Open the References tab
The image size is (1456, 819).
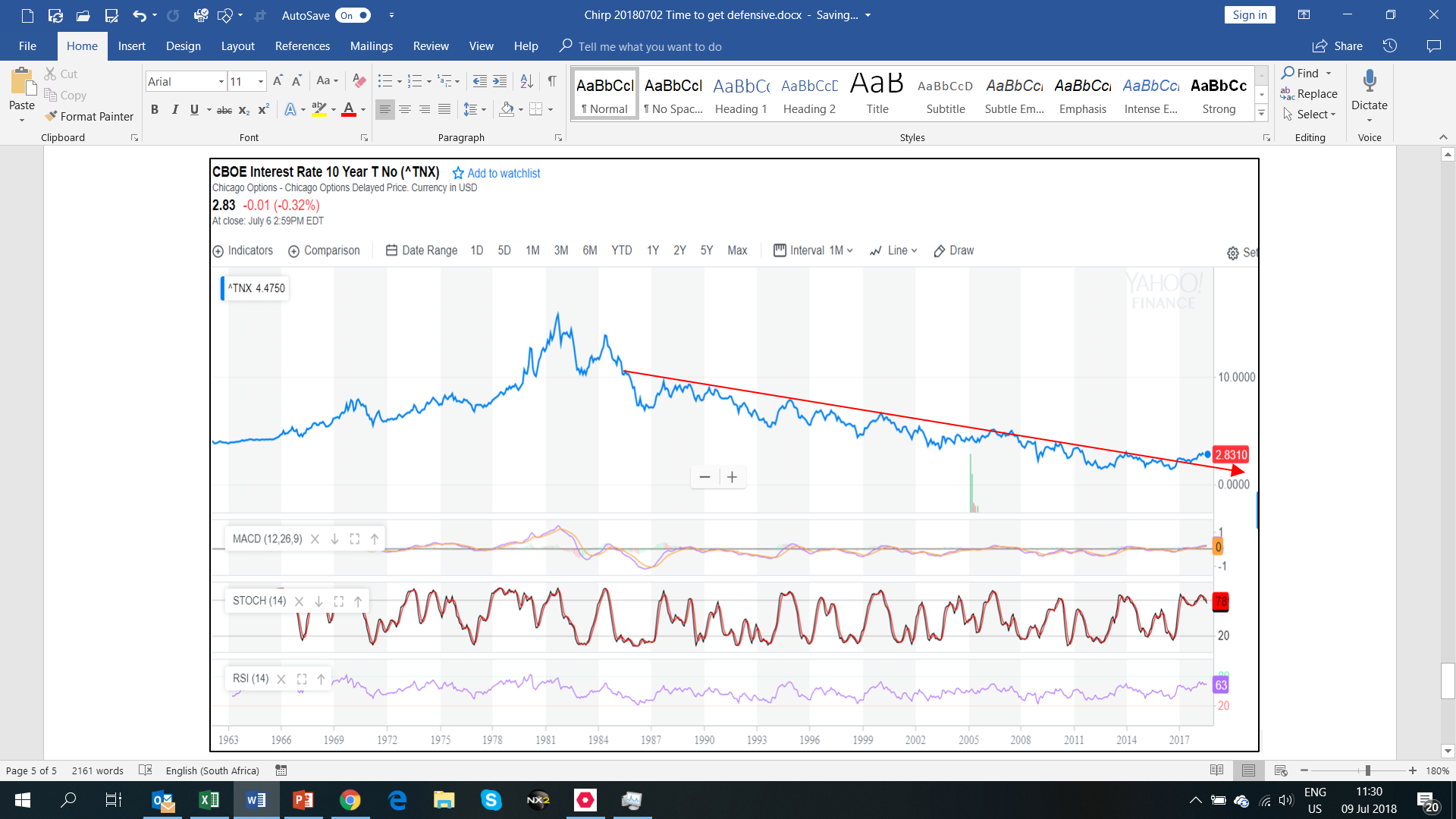pyautogui.click(x=302, y=46)
